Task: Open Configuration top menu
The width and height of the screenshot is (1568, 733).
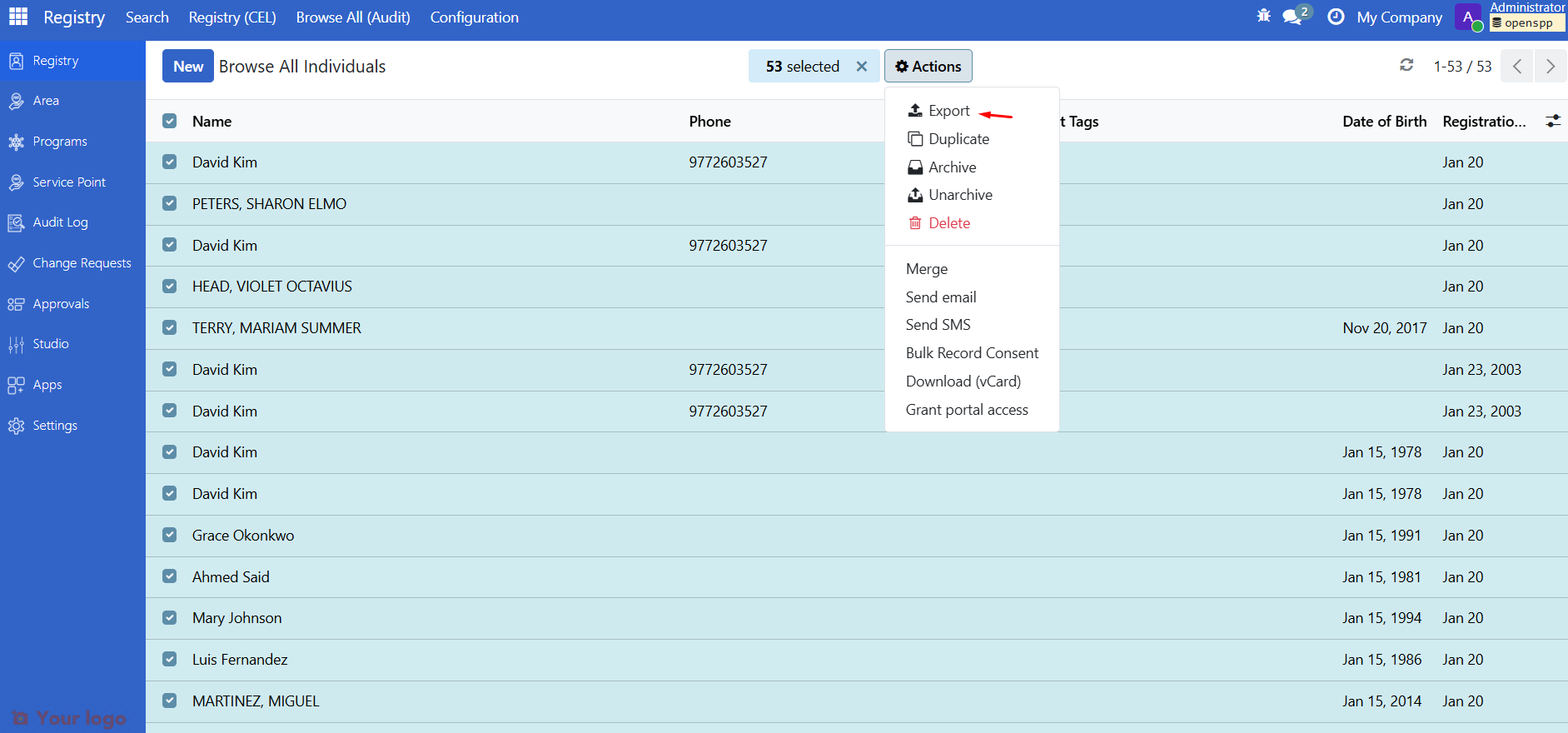Action: [474, 17]
